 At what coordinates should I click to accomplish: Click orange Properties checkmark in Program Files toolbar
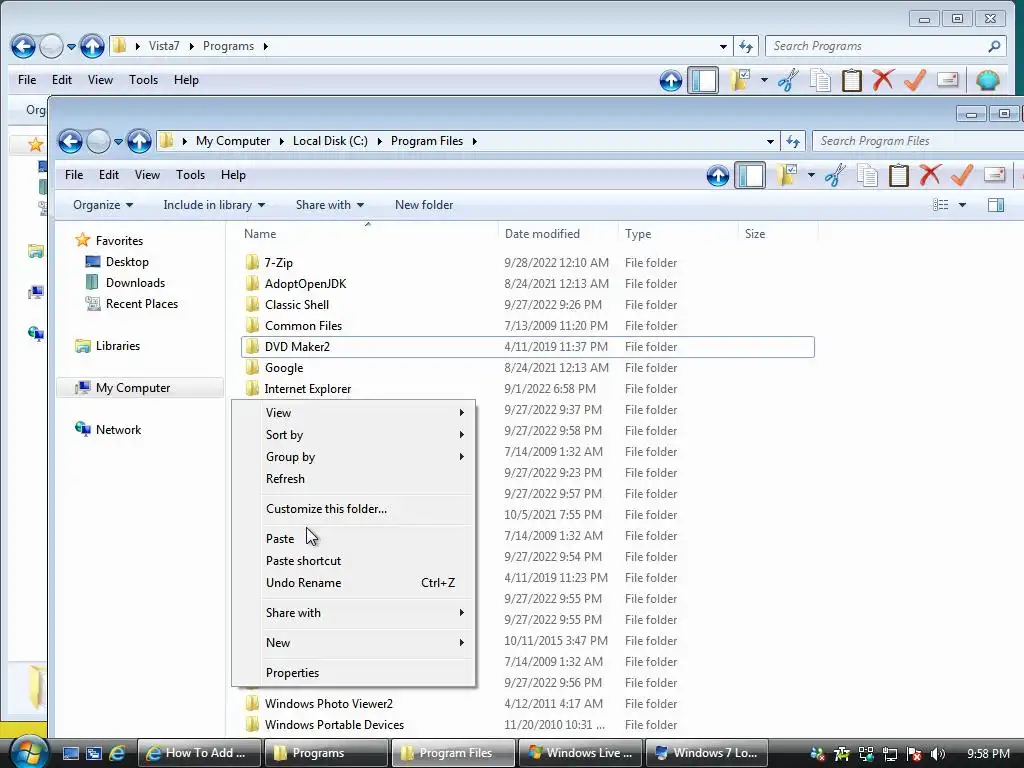point(962,175)
